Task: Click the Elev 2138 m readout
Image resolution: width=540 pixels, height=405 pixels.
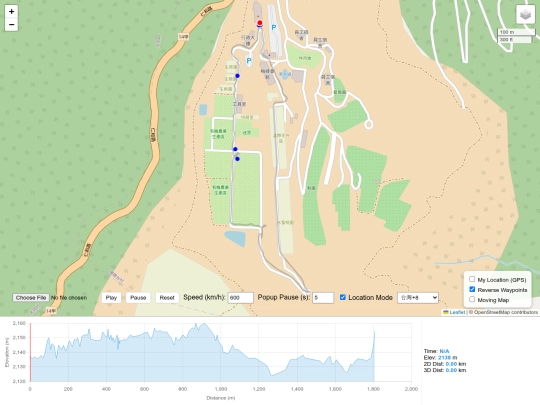Action: click(440, 357)
